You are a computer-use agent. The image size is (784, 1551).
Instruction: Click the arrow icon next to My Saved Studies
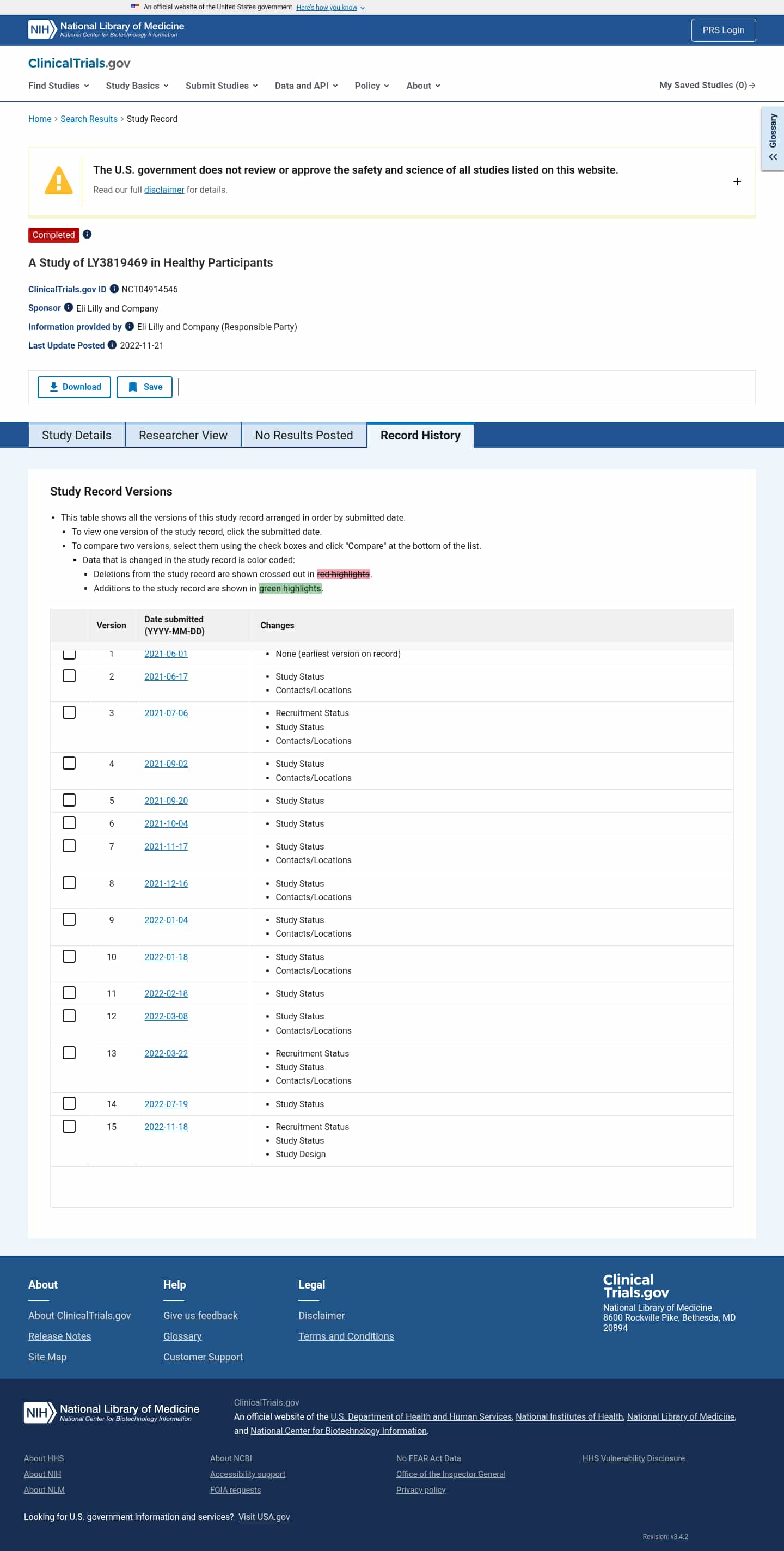click(x=752, y=86)
